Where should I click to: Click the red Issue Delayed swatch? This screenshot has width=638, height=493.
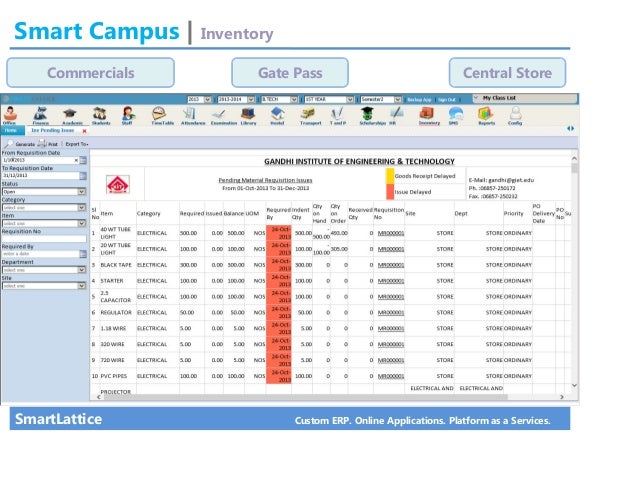click(x=390, y=192)
